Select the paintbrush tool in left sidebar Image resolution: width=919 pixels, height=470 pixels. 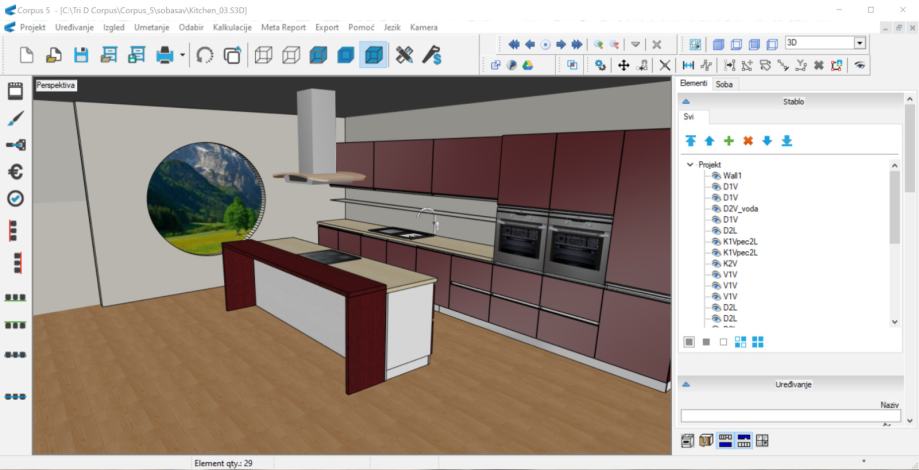point(15,118)
